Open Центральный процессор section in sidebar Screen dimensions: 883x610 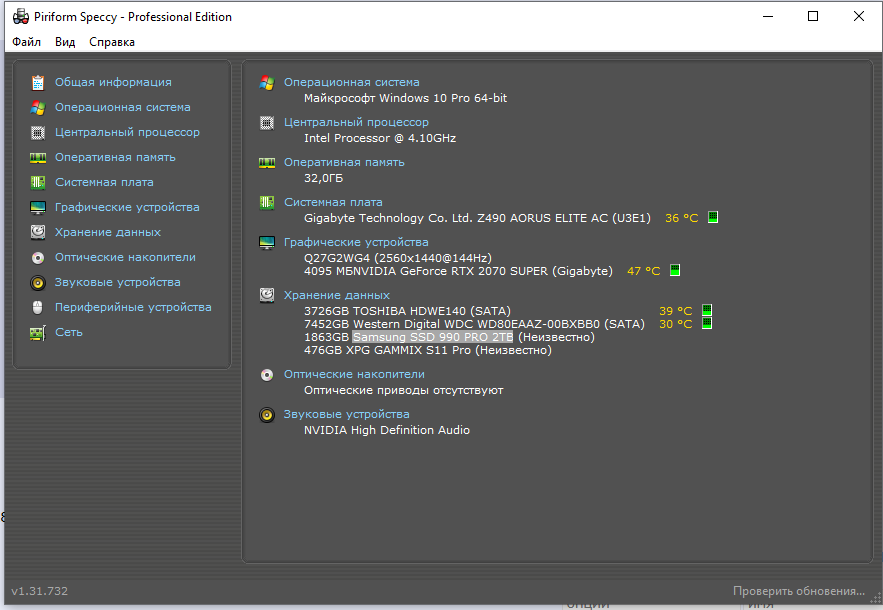point(127,132)
